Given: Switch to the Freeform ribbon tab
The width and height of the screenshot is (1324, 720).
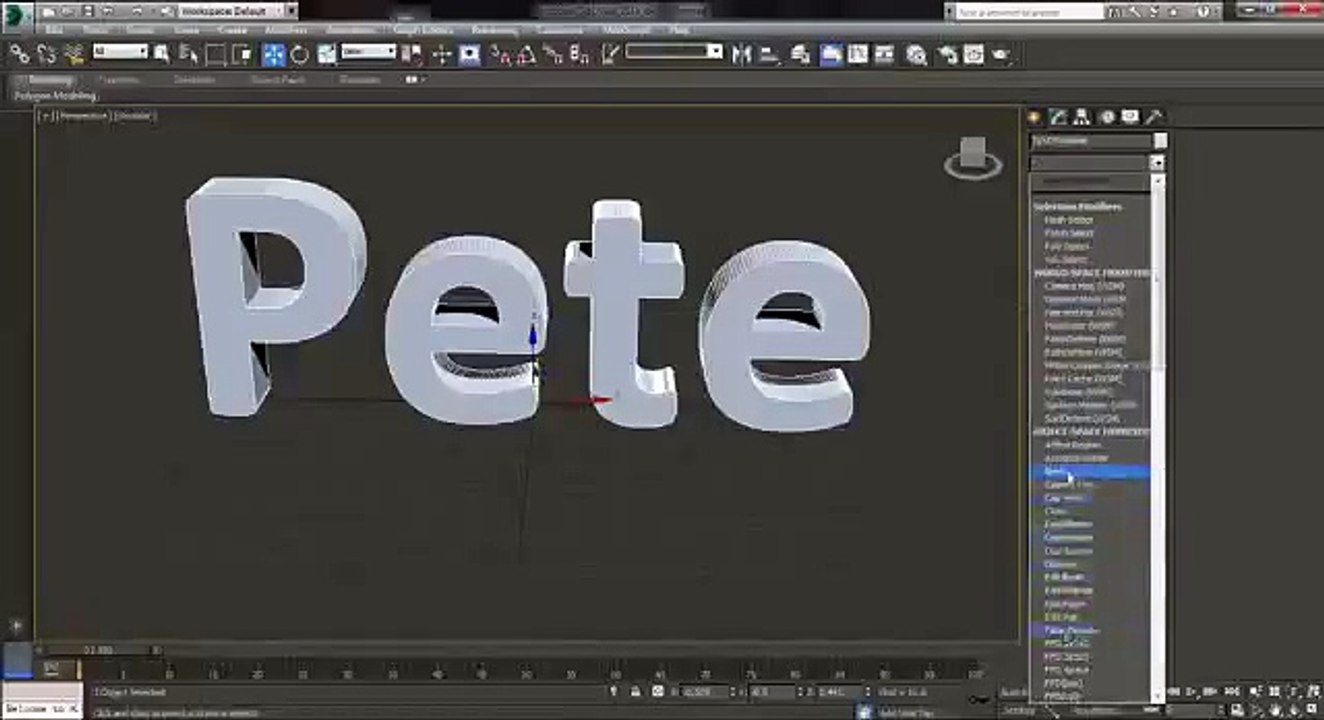Looking at the screenshot, I should click(x=118, y=79).
